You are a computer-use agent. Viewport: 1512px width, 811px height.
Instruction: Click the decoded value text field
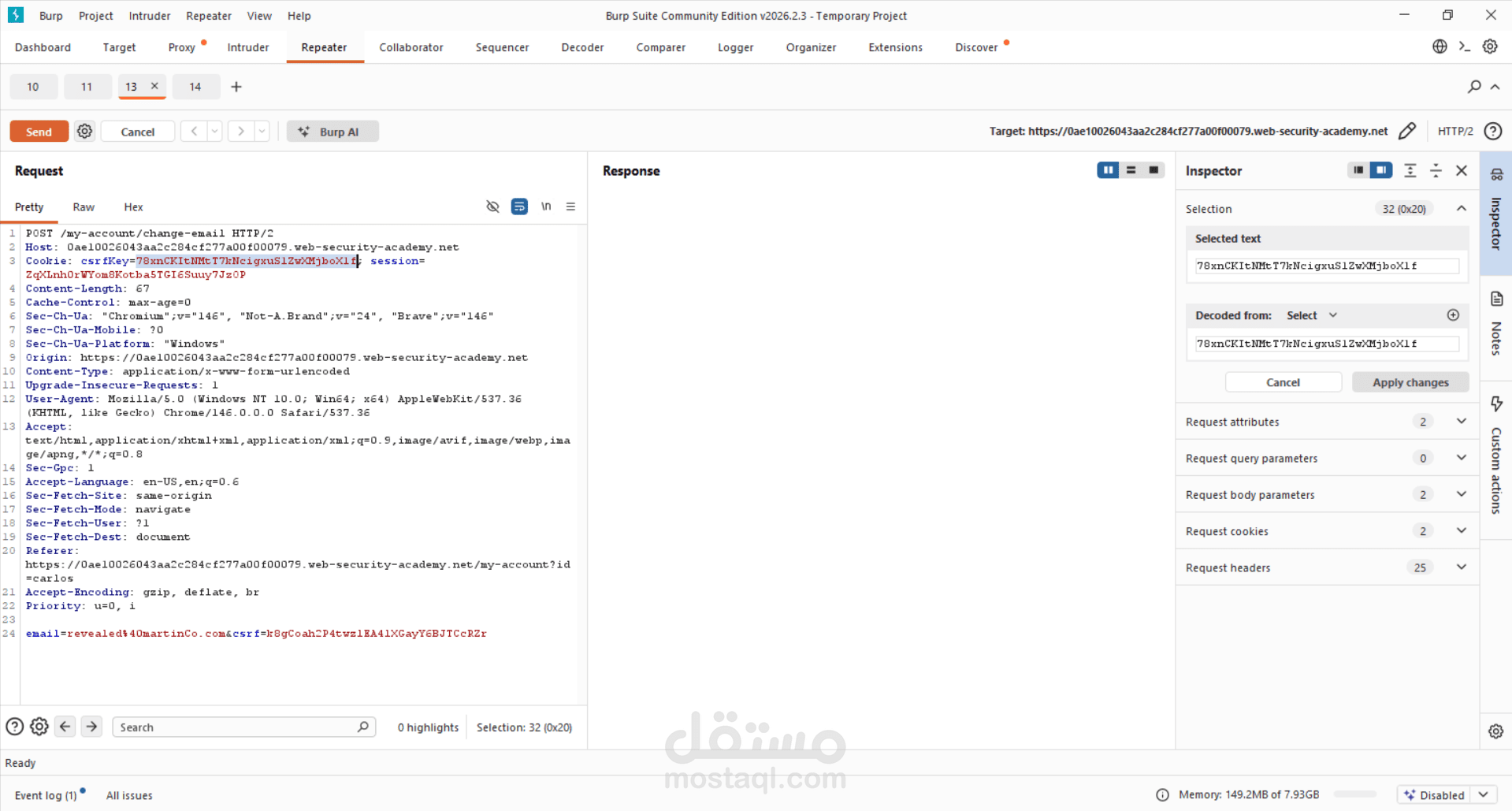1327,344
